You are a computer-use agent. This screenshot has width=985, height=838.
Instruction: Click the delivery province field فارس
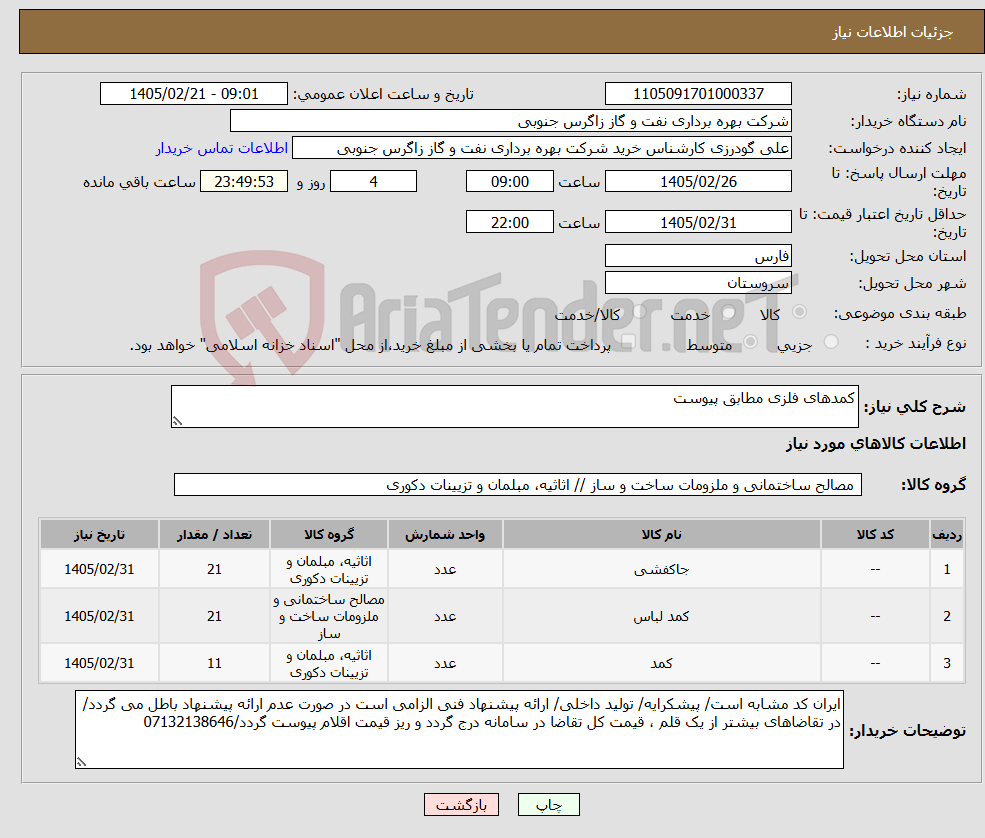tap(698, 256)
